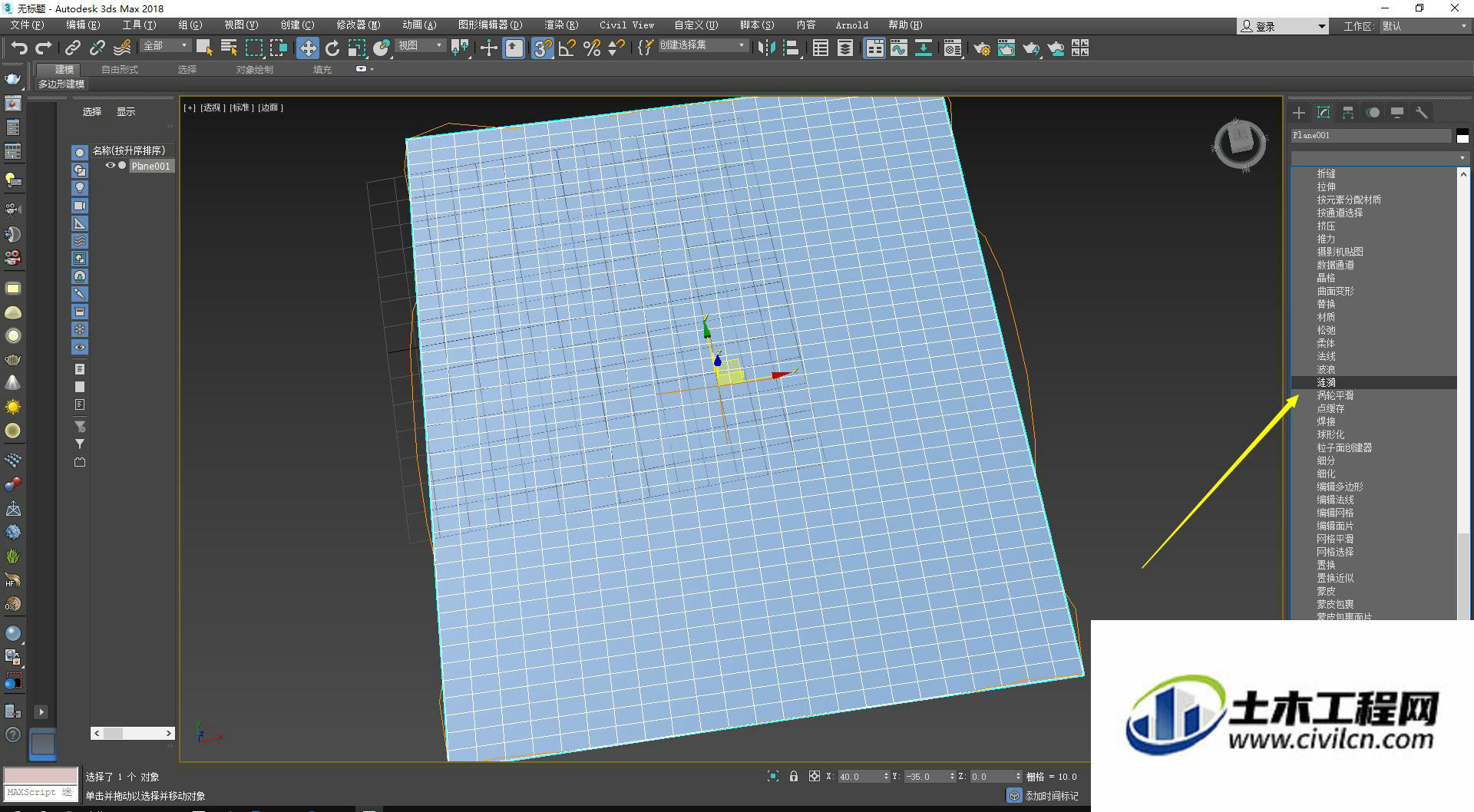Choose 编辑多边形 modifier in list
This screenshot has height=812, width=1474.
1374,487
